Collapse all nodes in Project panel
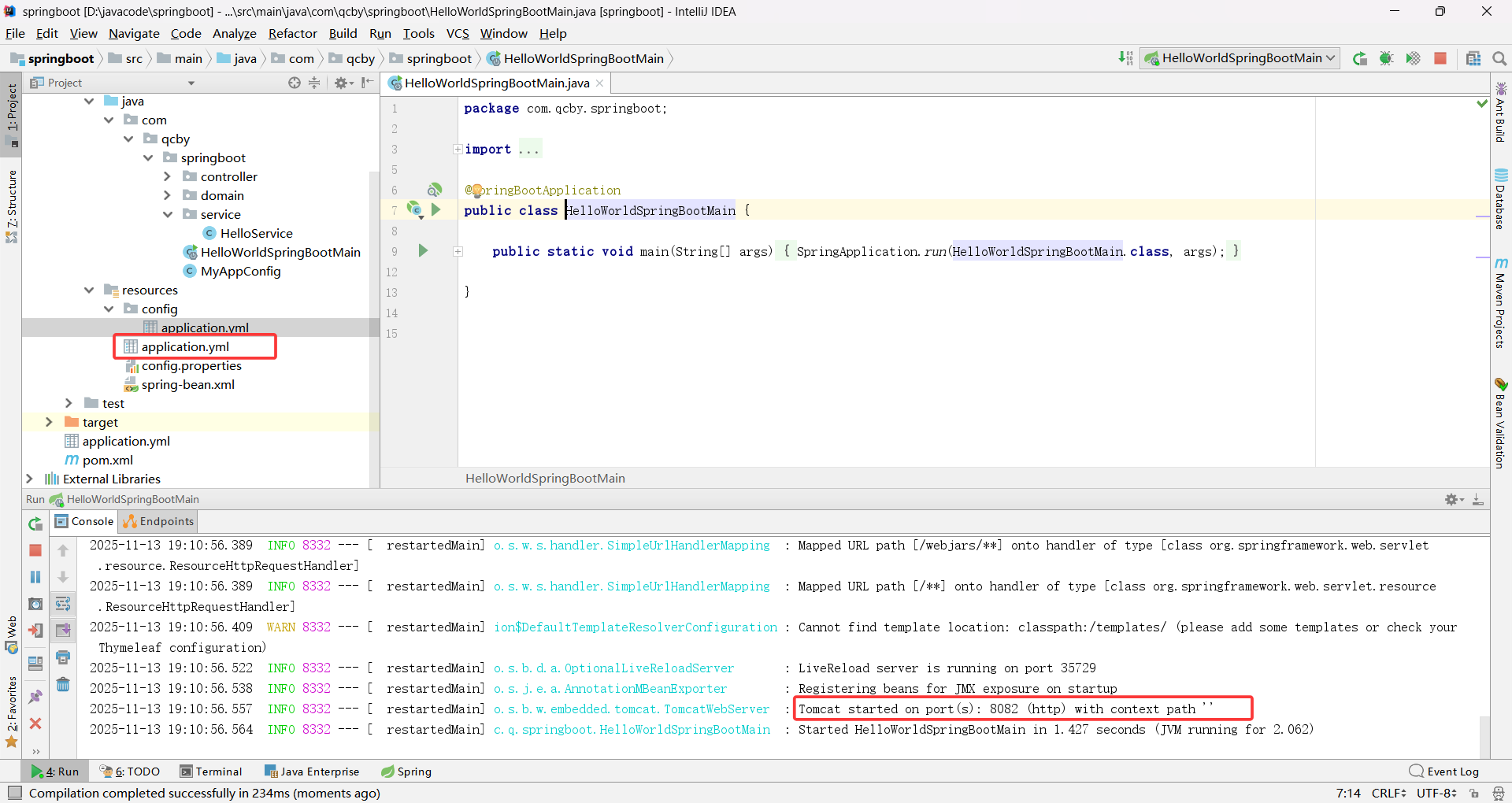The image size is (1512, 803). 314,83
